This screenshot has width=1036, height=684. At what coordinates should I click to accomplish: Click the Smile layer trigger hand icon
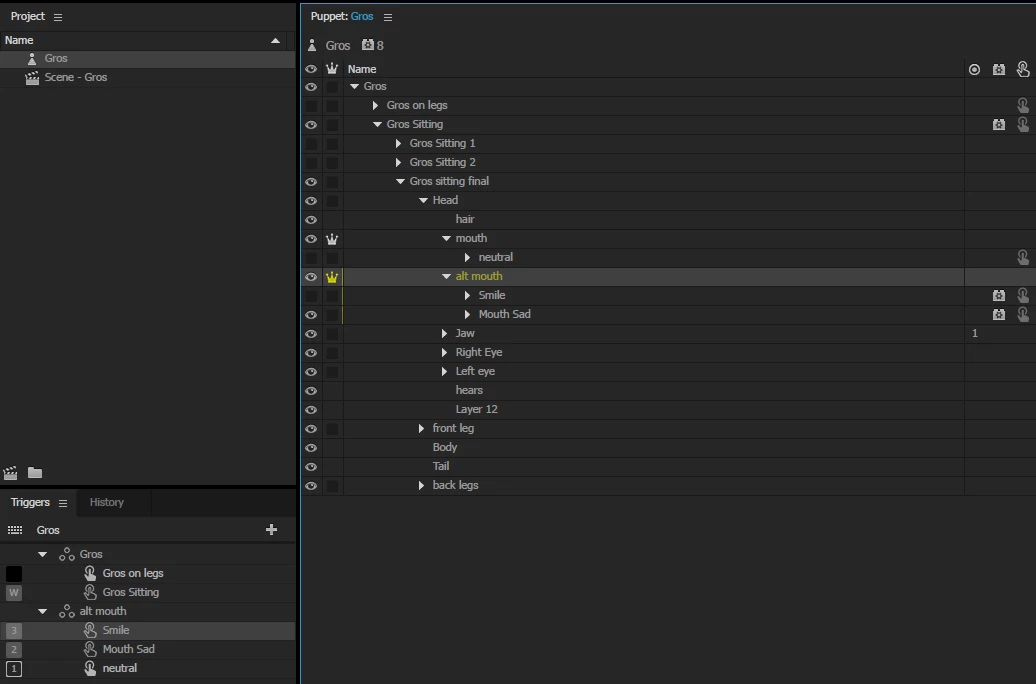click(1023, 295)
